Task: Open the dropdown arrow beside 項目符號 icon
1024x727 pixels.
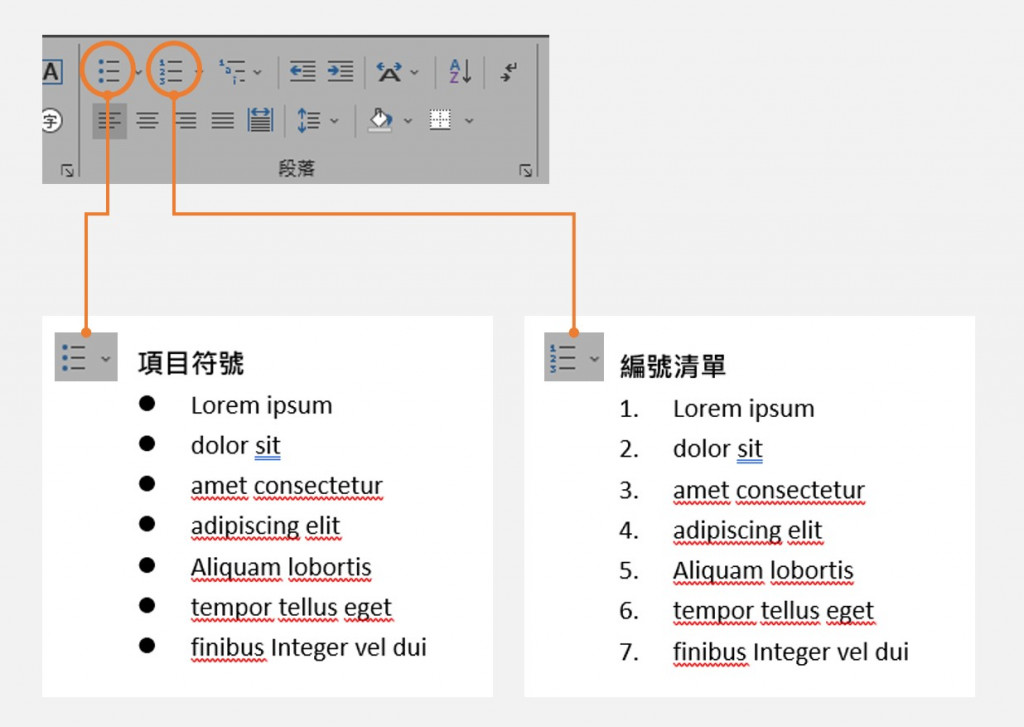Action: pos(106,359)
